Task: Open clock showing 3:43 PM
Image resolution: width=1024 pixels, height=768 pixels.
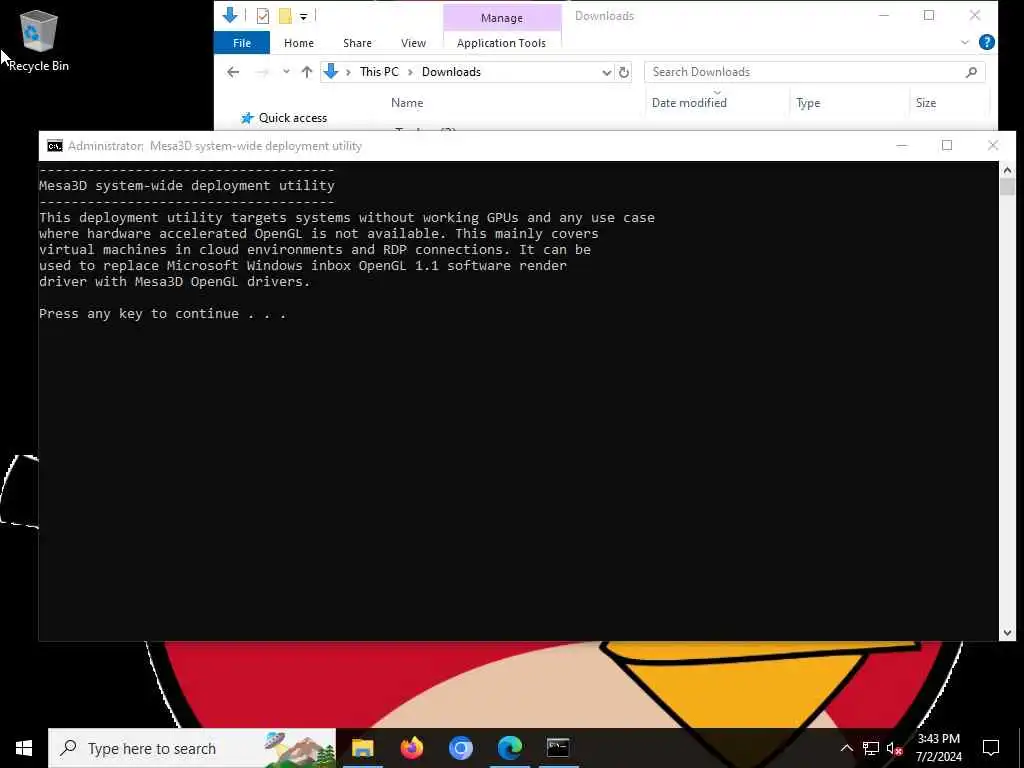Action: [x=938, y=748]
